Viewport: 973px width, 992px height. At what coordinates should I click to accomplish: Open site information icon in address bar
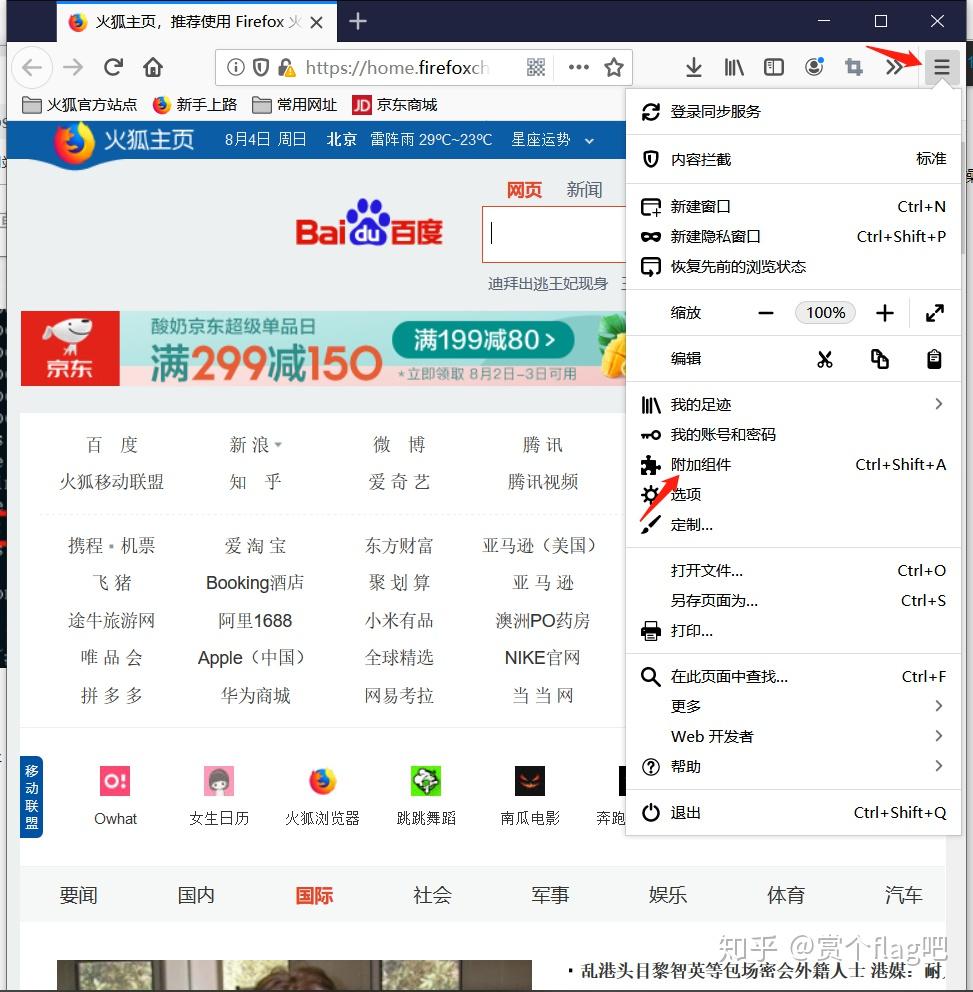point(235,67)
